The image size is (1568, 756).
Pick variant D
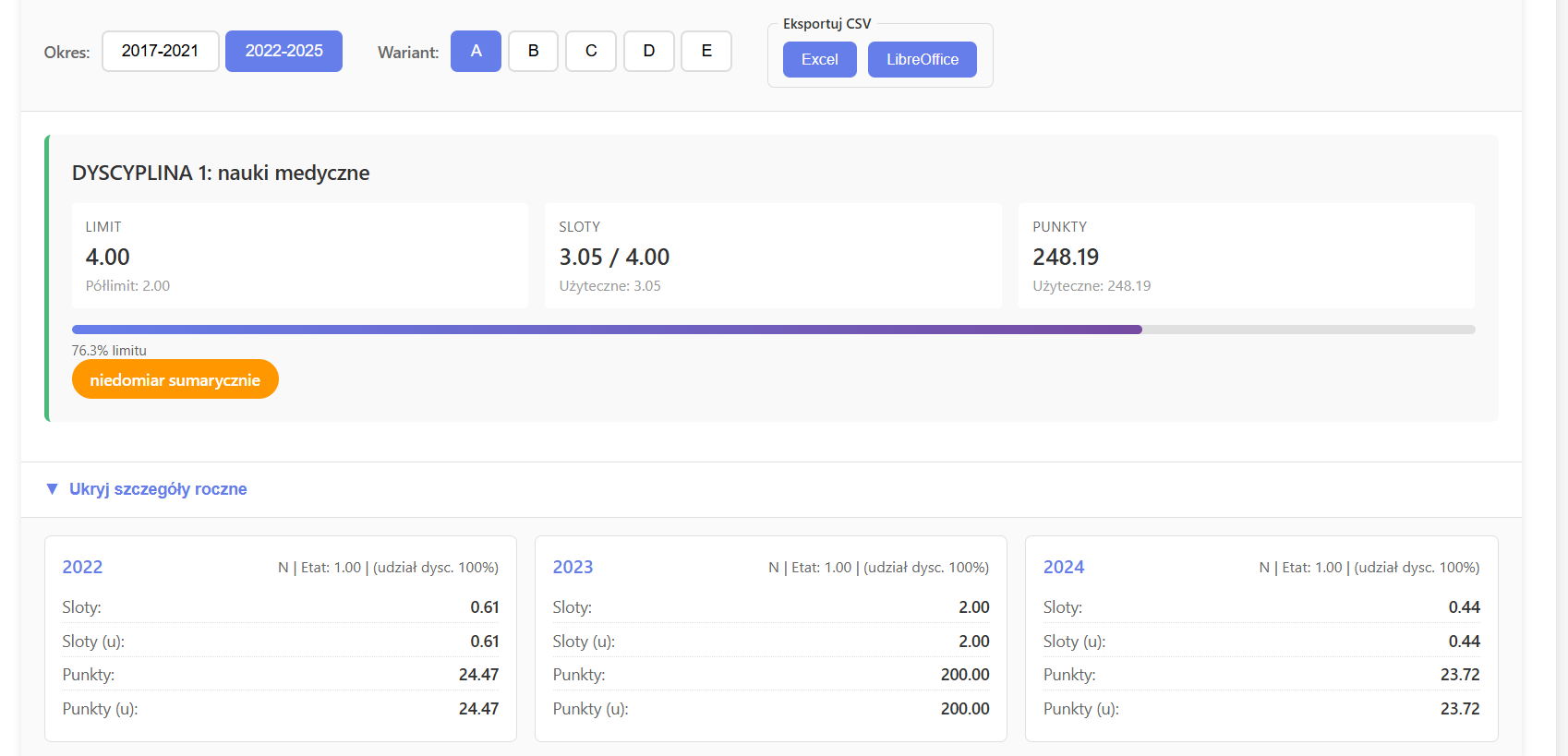(x=648, y=51)
